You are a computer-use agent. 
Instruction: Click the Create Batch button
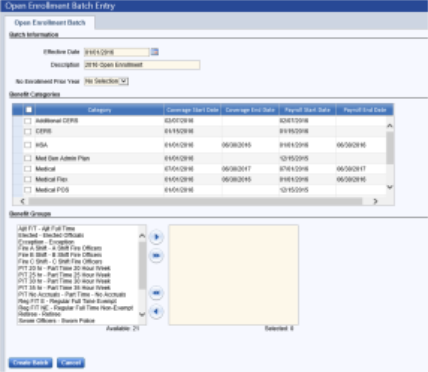click(x=31, y=363)
